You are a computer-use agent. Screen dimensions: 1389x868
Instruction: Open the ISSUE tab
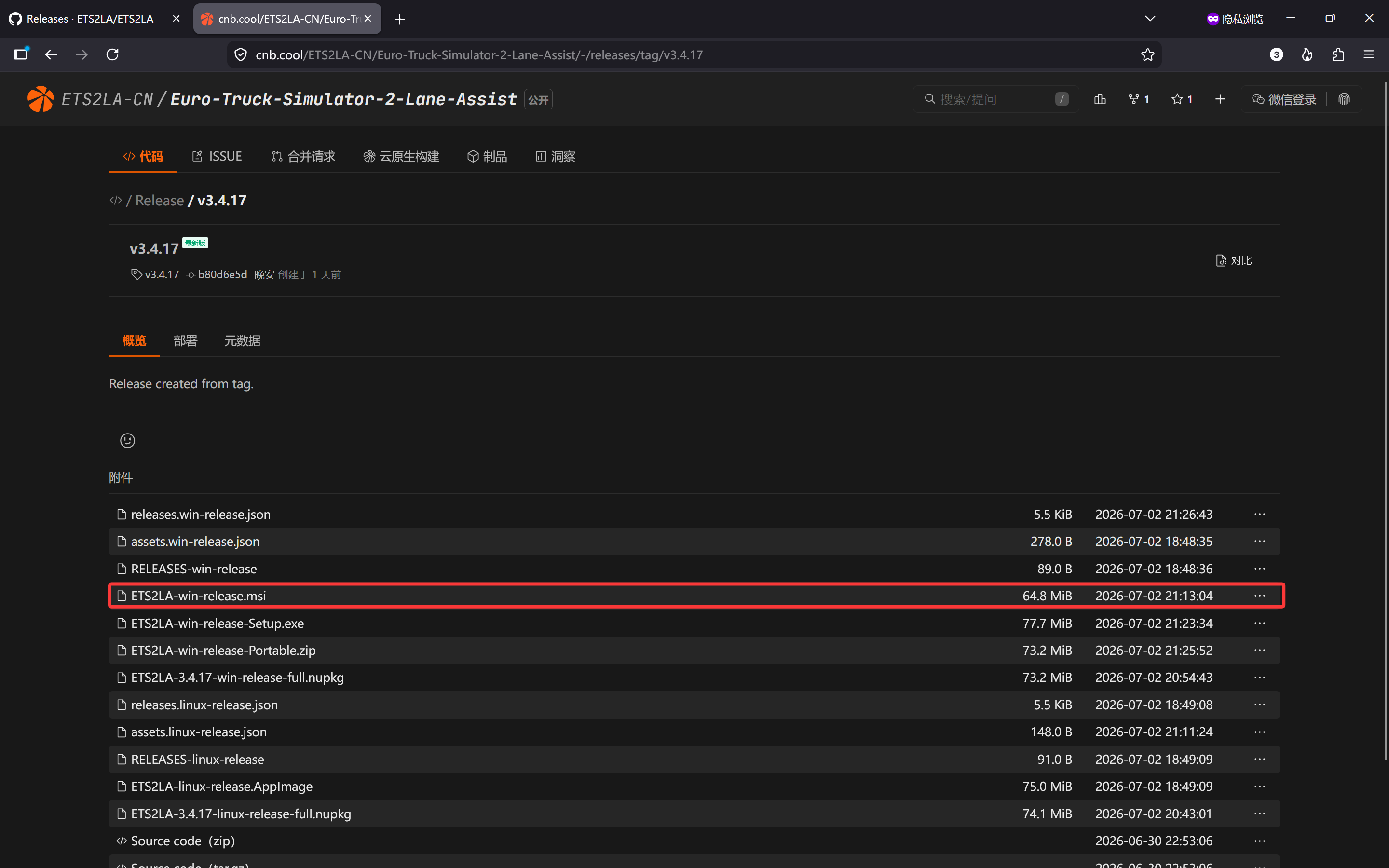(x=217, y=156)
